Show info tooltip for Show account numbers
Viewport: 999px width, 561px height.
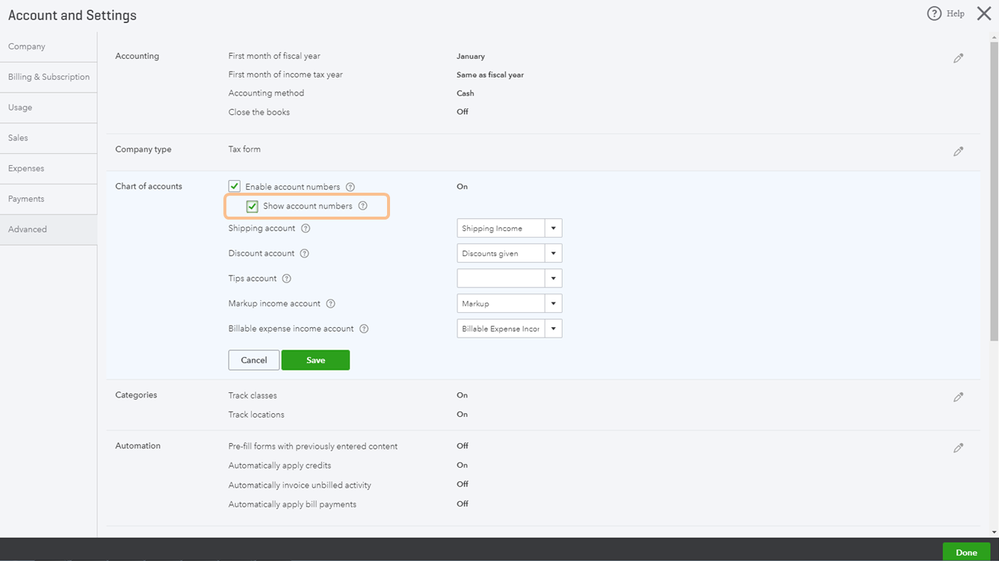[363, 206]
